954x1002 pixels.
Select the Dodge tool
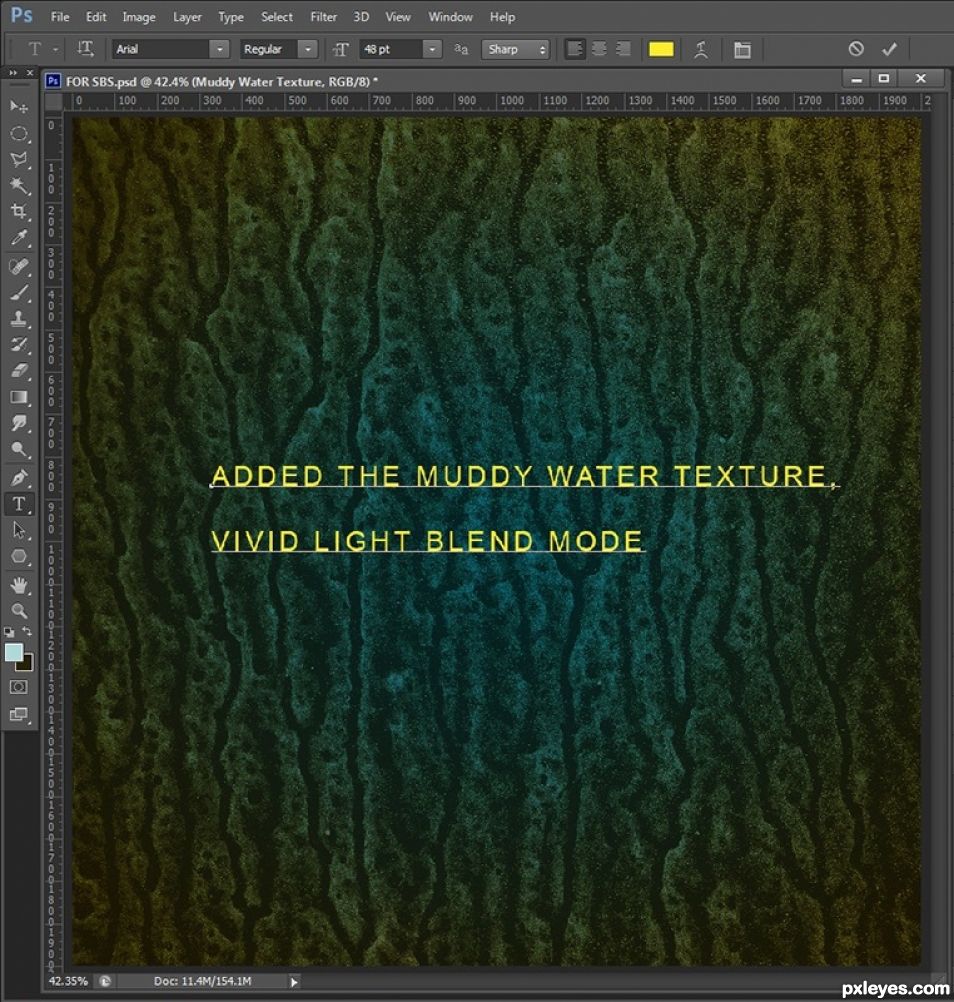pos(19,450)
